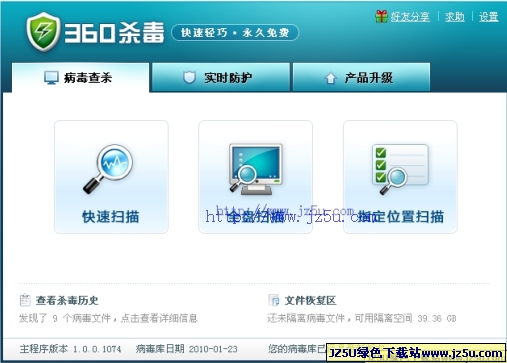Click the shield icon on 实时防护 tab
Viewport: 507px width, 363px height.
click(x=189, y=77)
